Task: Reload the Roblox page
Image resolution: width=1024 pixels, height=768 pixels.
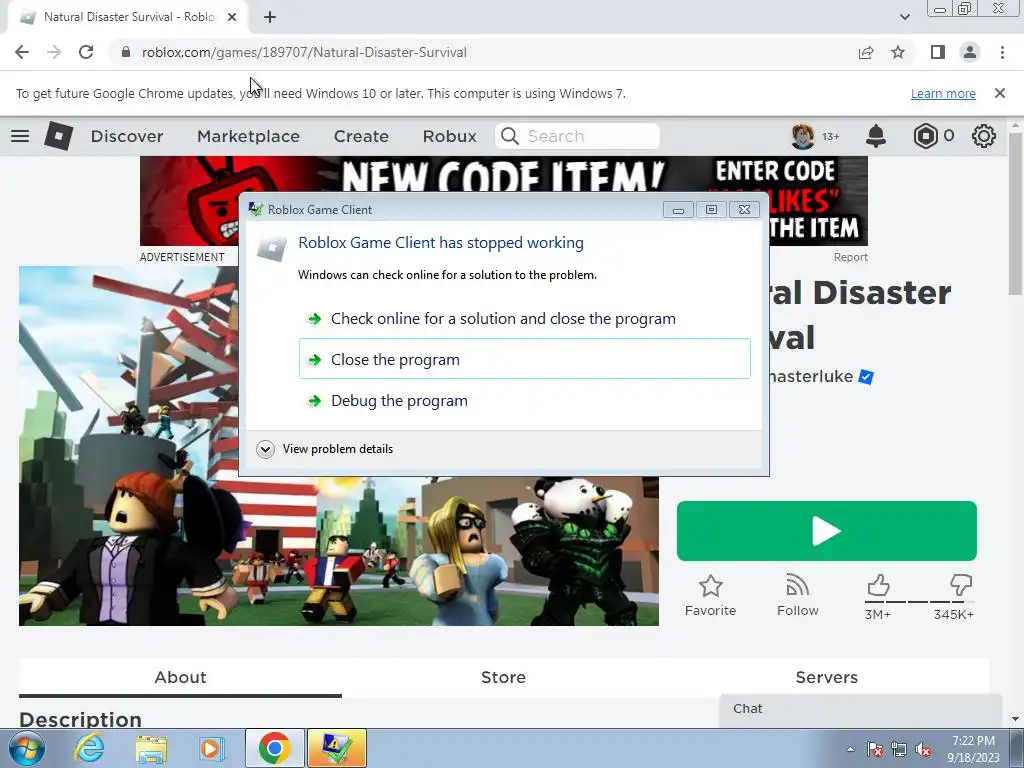Action: coord(86,52)
